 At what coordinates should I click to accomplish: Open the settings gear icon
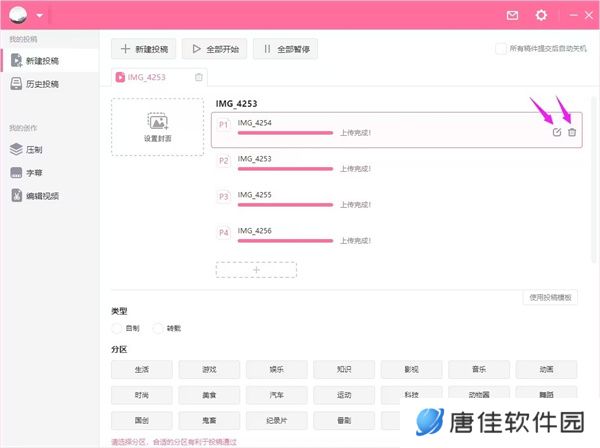(541, 15)
